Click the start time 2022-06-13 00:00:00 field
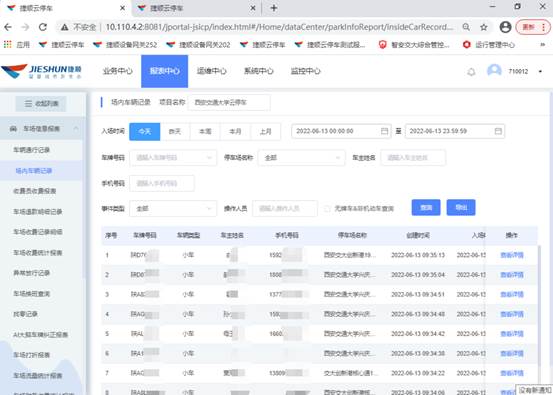Screen dimensions: 553x395 coord(341,131)
